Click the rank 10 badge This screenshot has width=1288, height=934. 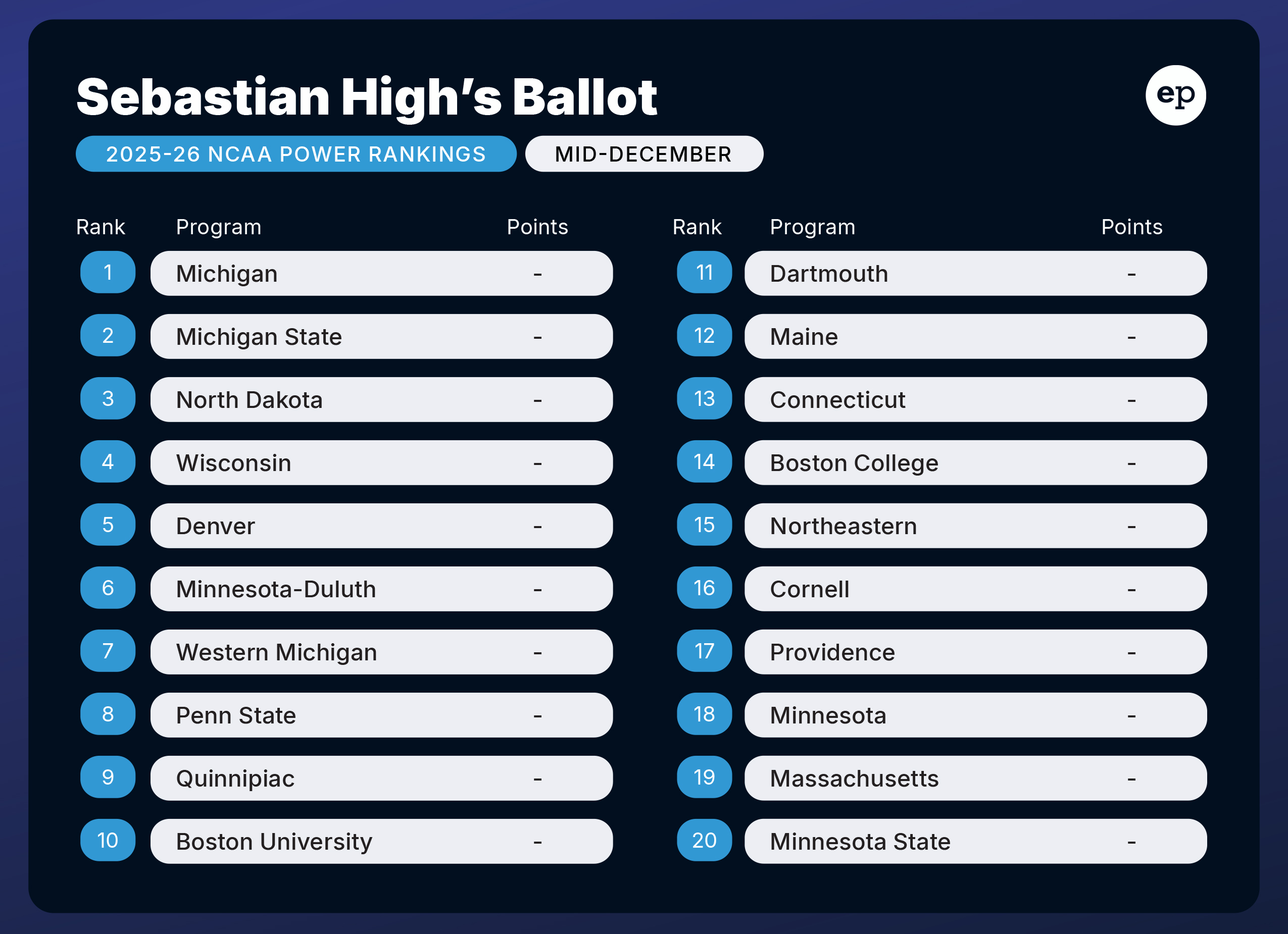click(x=108, y=840)
